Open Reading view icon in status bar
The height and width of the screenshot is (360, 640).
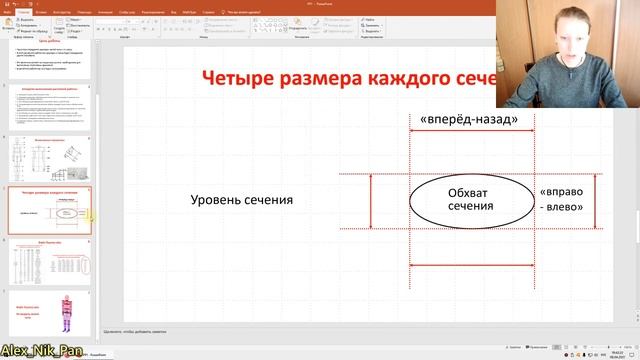click(x=576, y=347)
